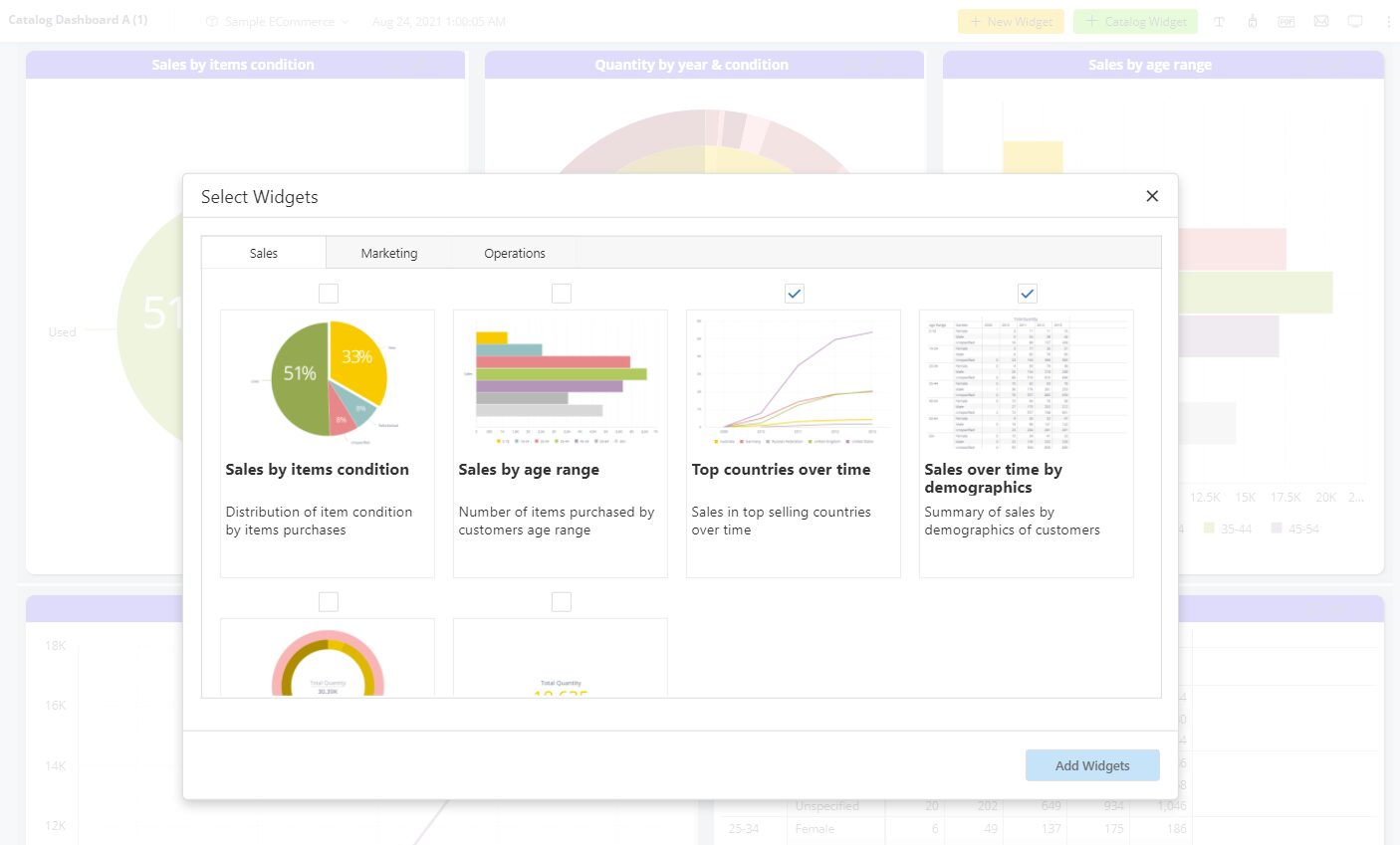Start presentation mode via the monitor icon

(1355, 21)
